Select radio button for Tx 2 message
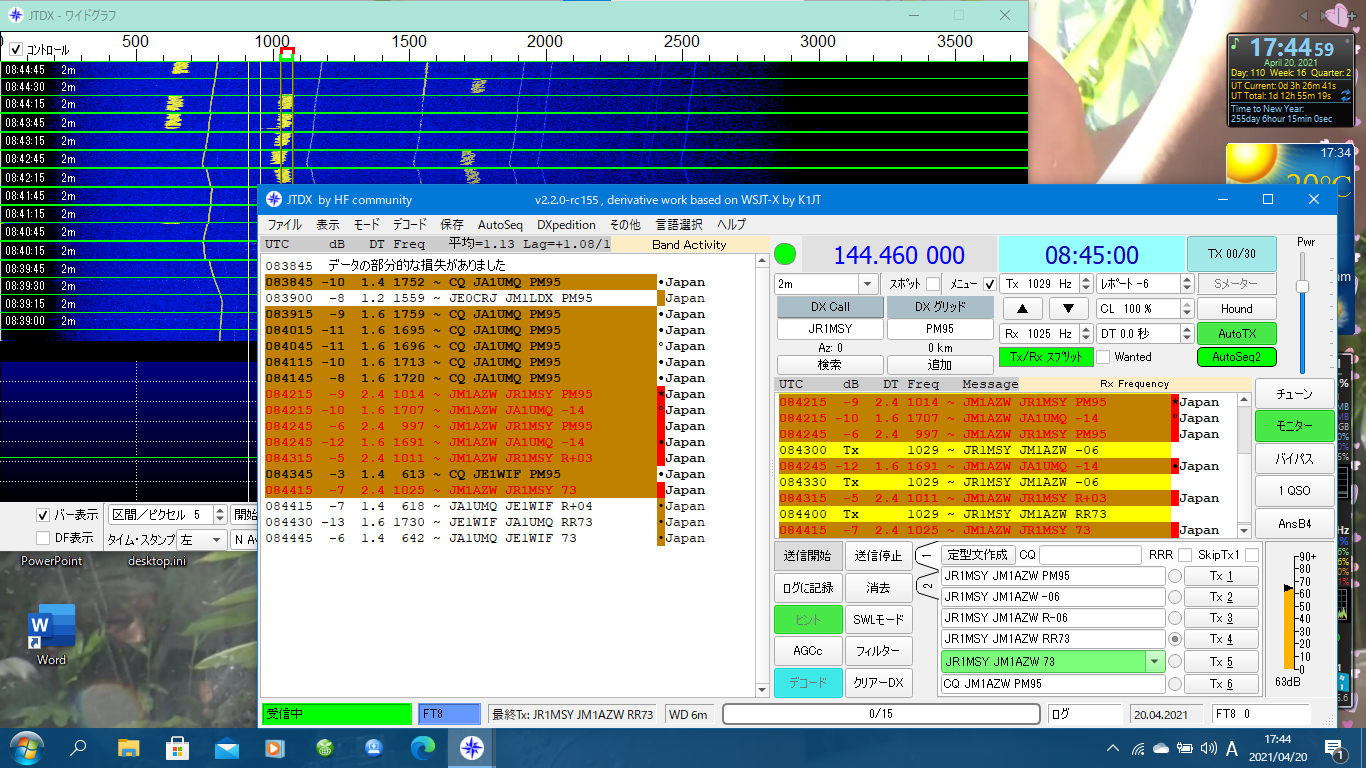The image size is (1366, 768). (x=1175, y=597)
